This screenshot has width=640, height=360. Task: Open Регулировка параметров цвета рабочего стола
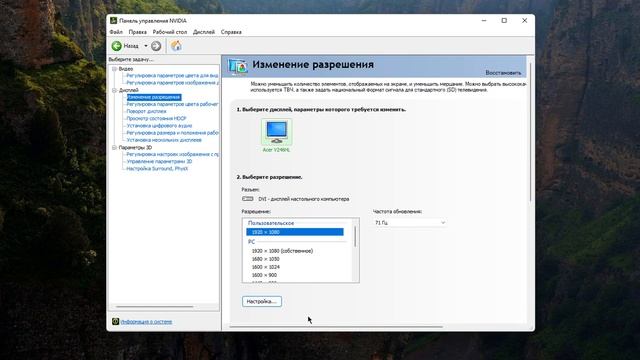tap(172, 104)
